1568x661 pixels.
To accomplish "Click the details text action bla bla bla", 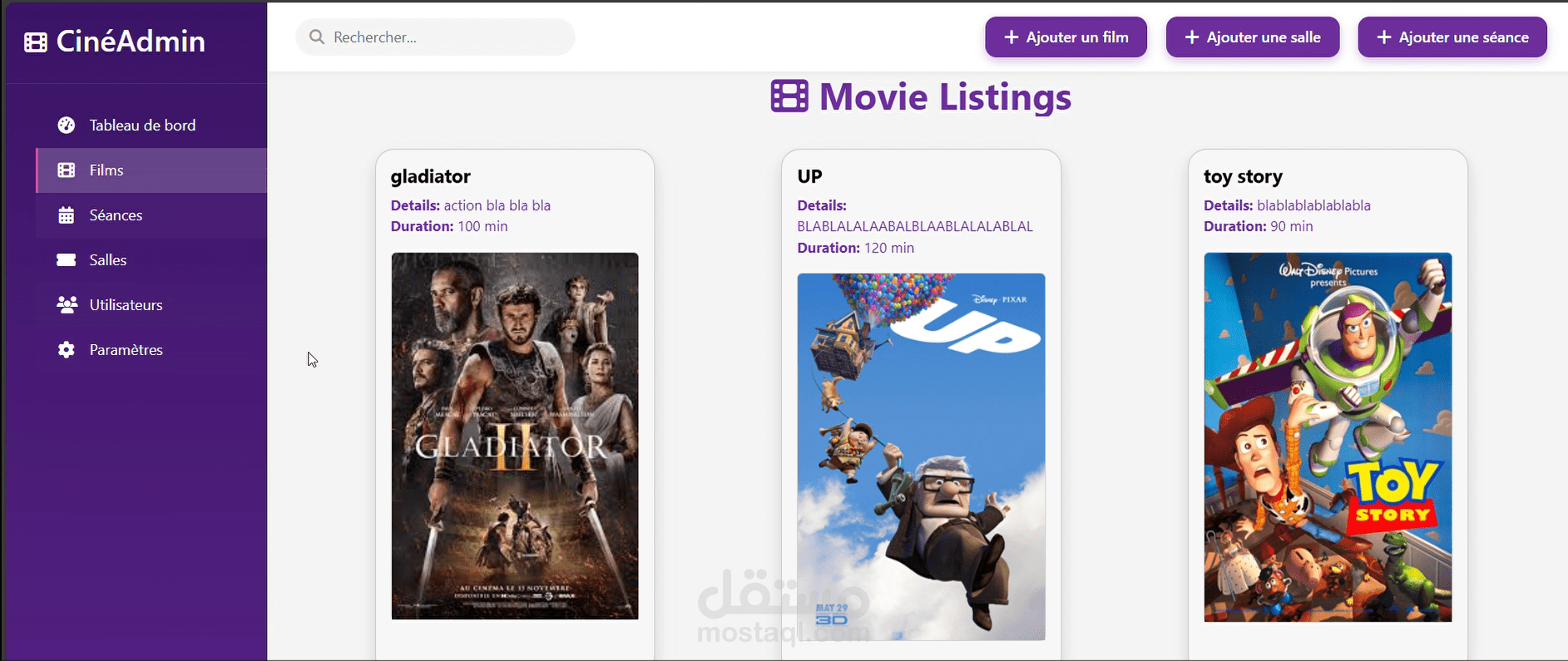I will pos(497,205).
